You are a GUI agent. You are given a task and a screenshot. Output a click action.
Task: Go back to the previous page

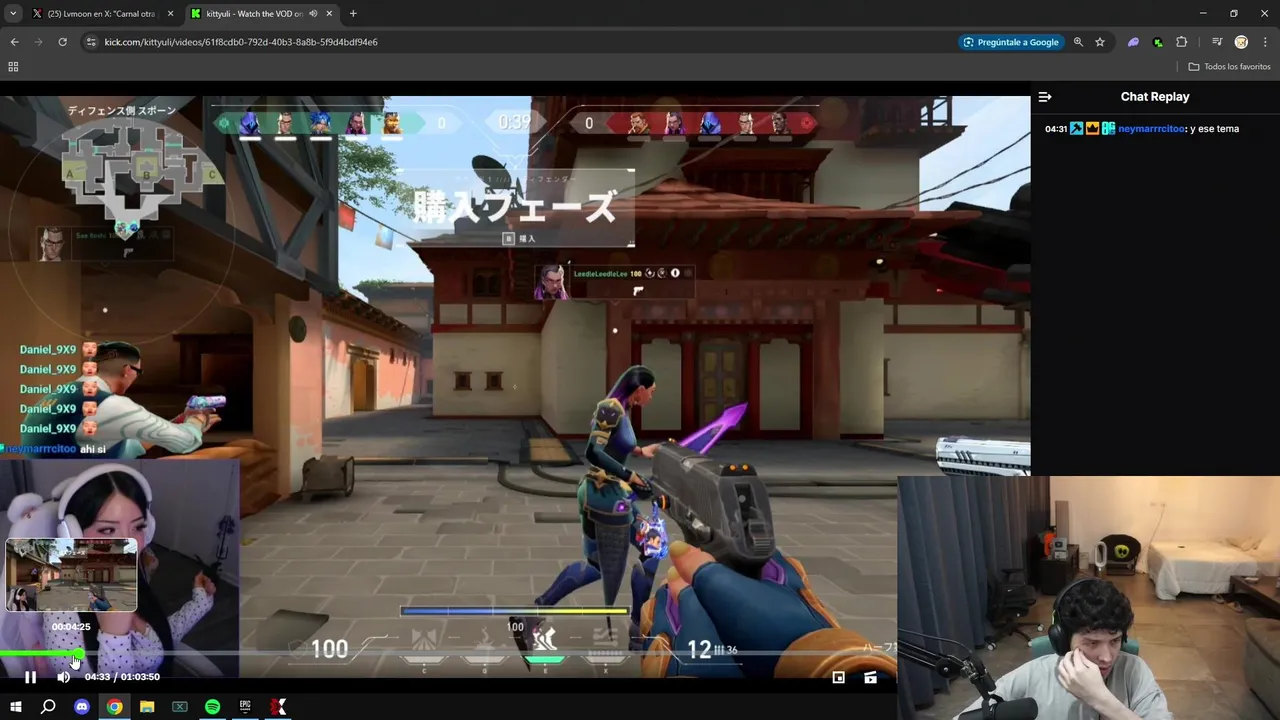tap(14, 42)
